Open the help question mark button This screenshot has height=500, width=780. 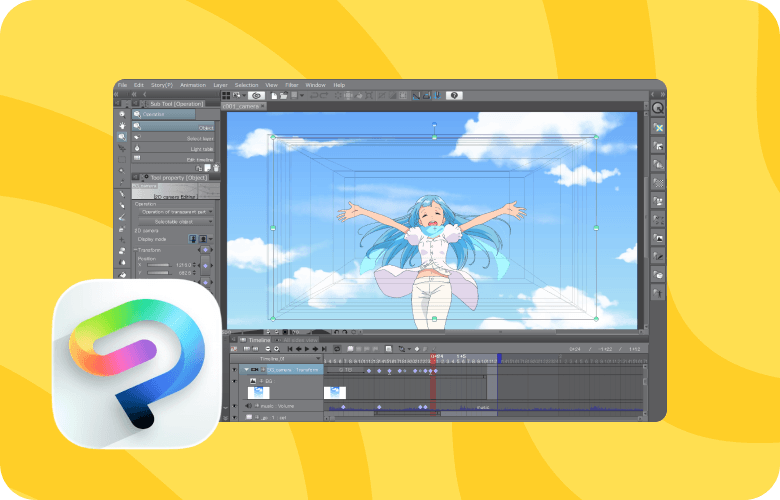[454, 96]
